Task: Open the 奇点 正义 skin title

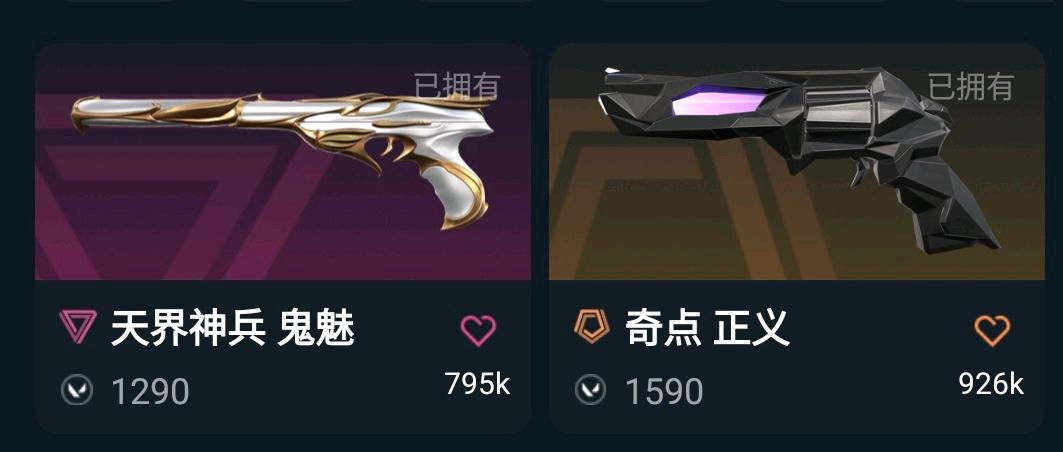Action: point(707,328)
